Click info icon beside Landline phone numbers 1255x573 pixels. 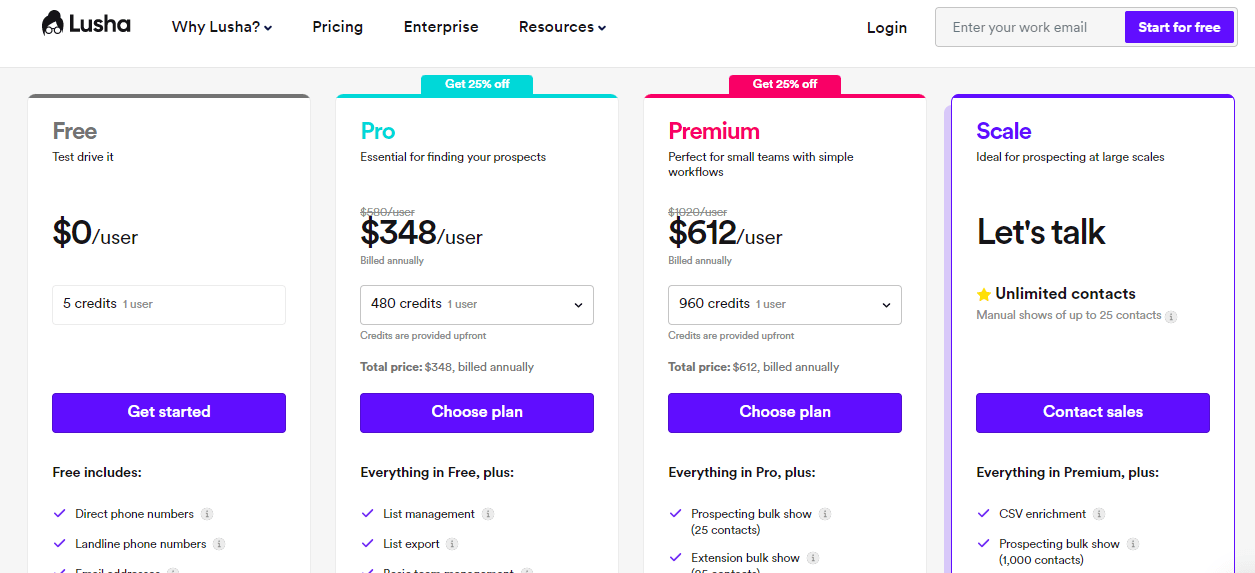(x=219, y=544)
